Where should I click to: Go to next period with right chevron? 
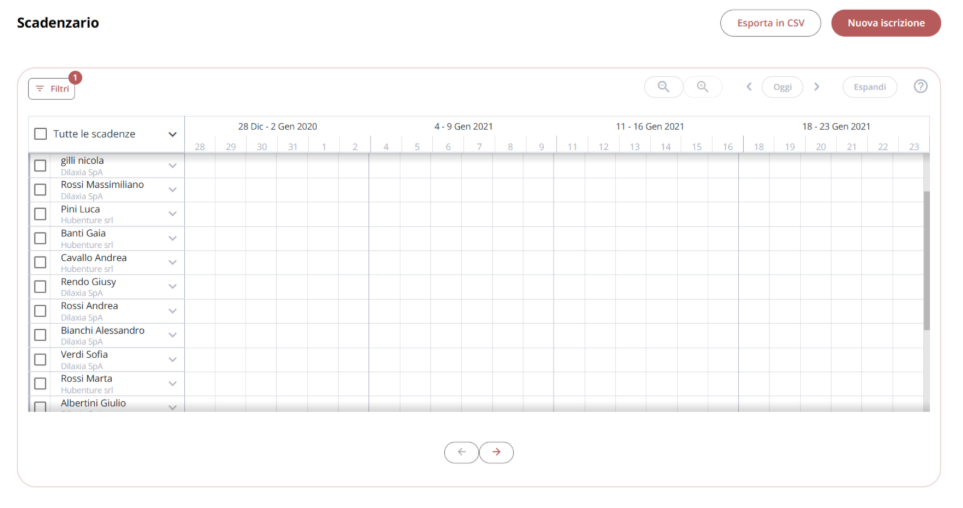[x=817, y=87]
